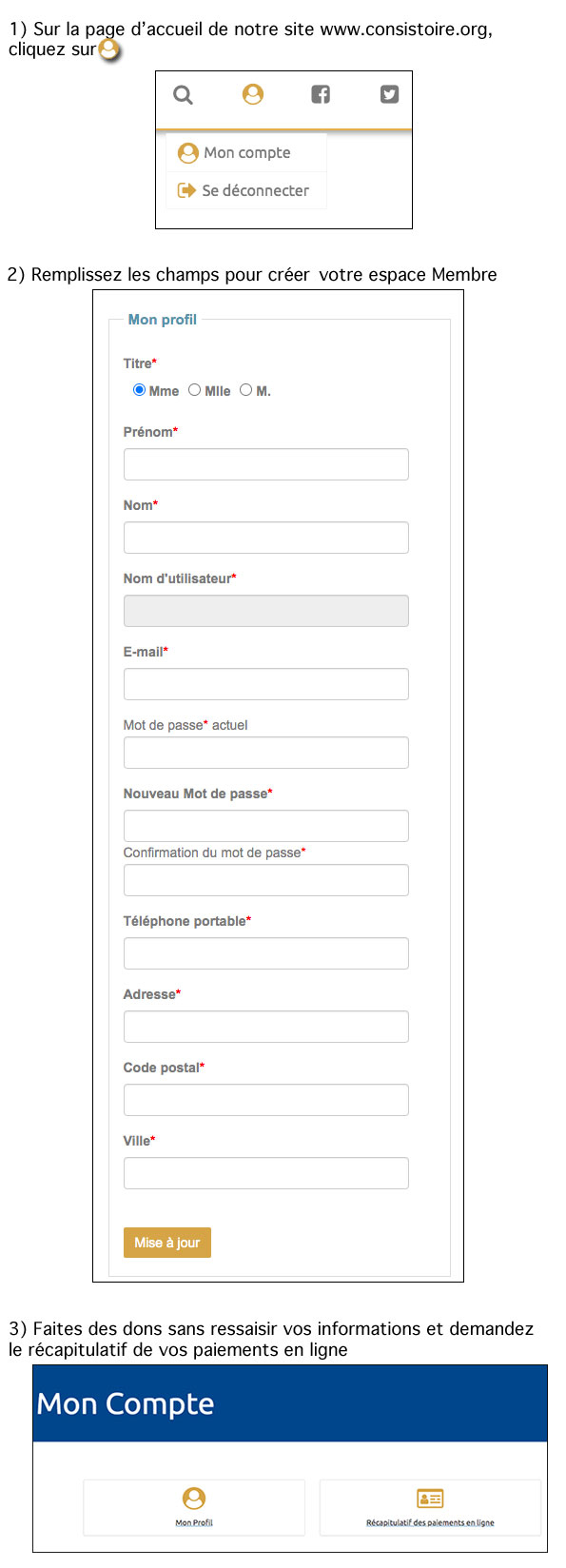Click the Mon Profil user icon
This screenshot has height=1568, width=566.
[x=194, y=1499]
